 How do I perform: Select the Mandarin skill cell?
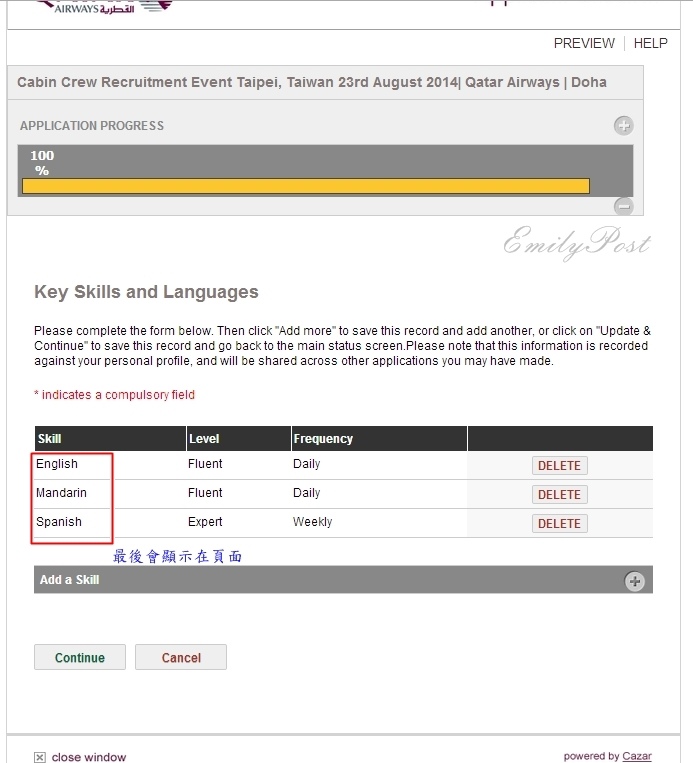click(x=61, y=492)
